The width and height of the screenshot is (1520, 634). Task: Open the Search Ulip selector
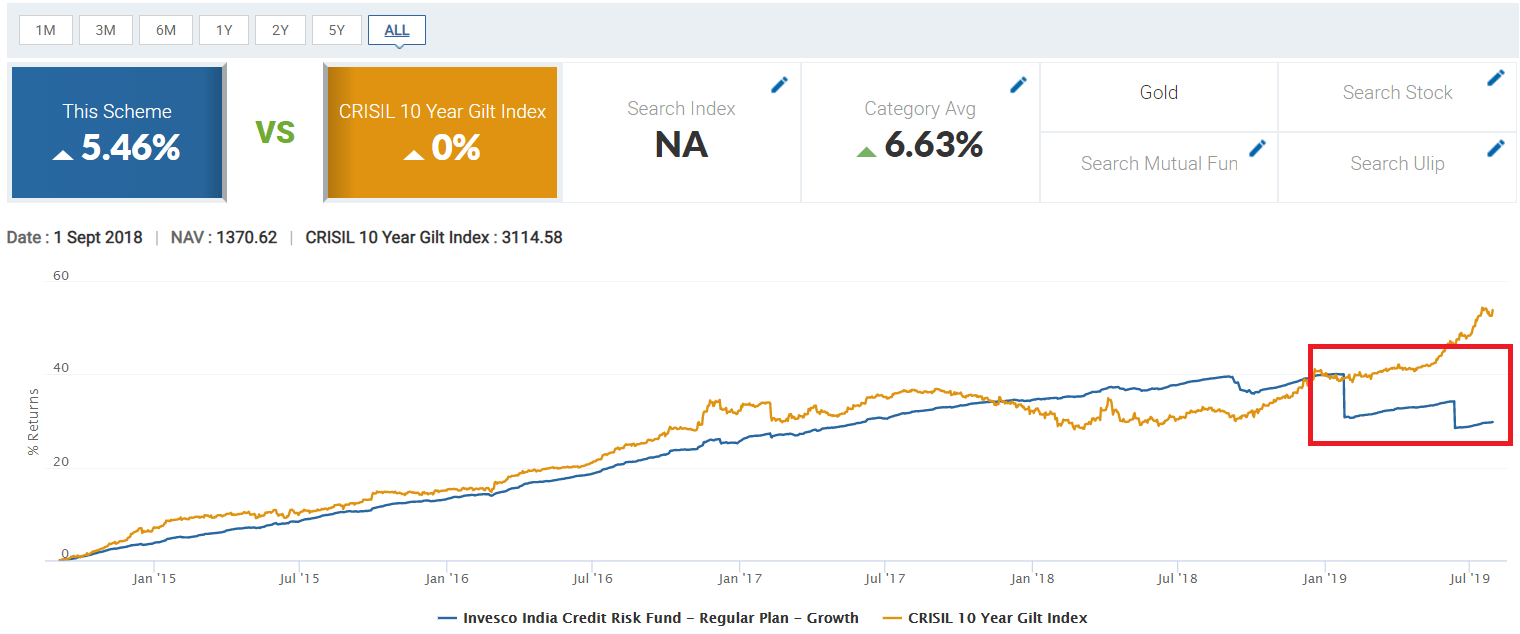(x=1397, y=163)
